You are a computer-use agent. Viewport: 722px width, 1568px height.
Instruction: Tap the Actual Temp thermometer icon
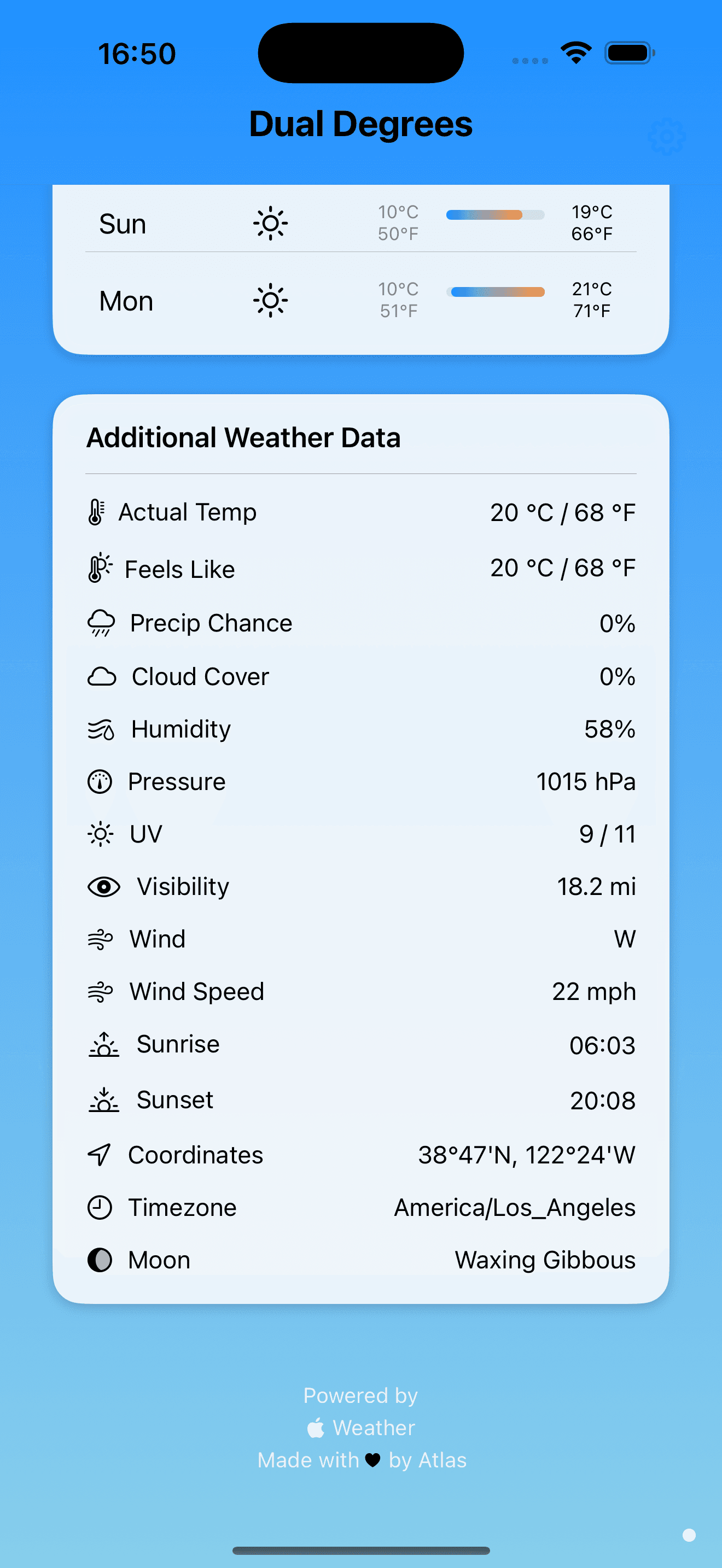point(96,512)
